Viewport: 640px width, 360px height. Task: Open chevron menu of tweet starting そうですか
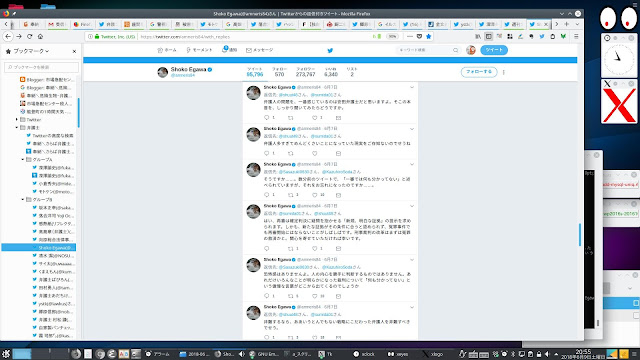[412, 164]
